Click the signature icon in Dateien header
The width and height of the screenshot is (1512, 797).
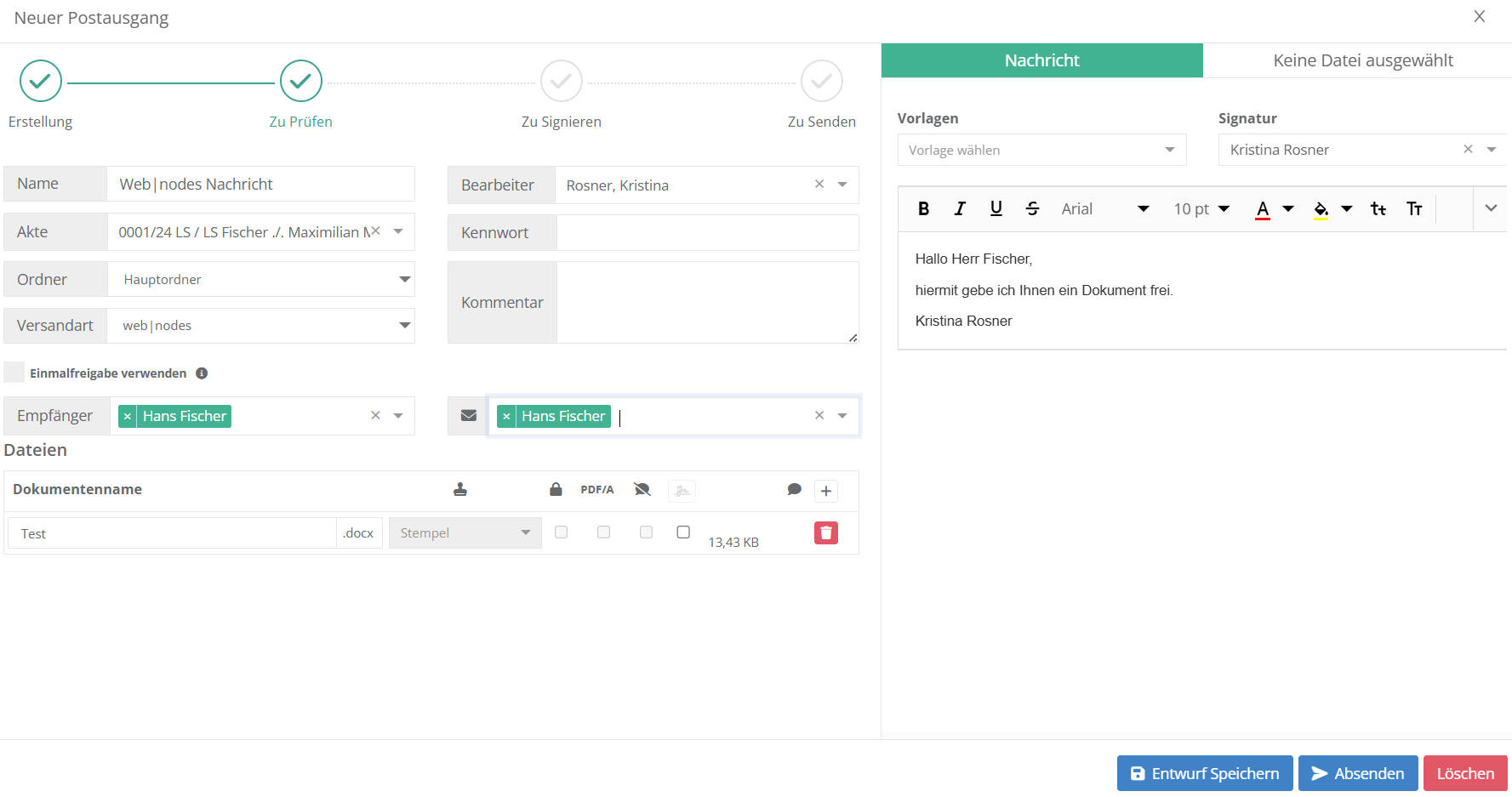[682, 491]
